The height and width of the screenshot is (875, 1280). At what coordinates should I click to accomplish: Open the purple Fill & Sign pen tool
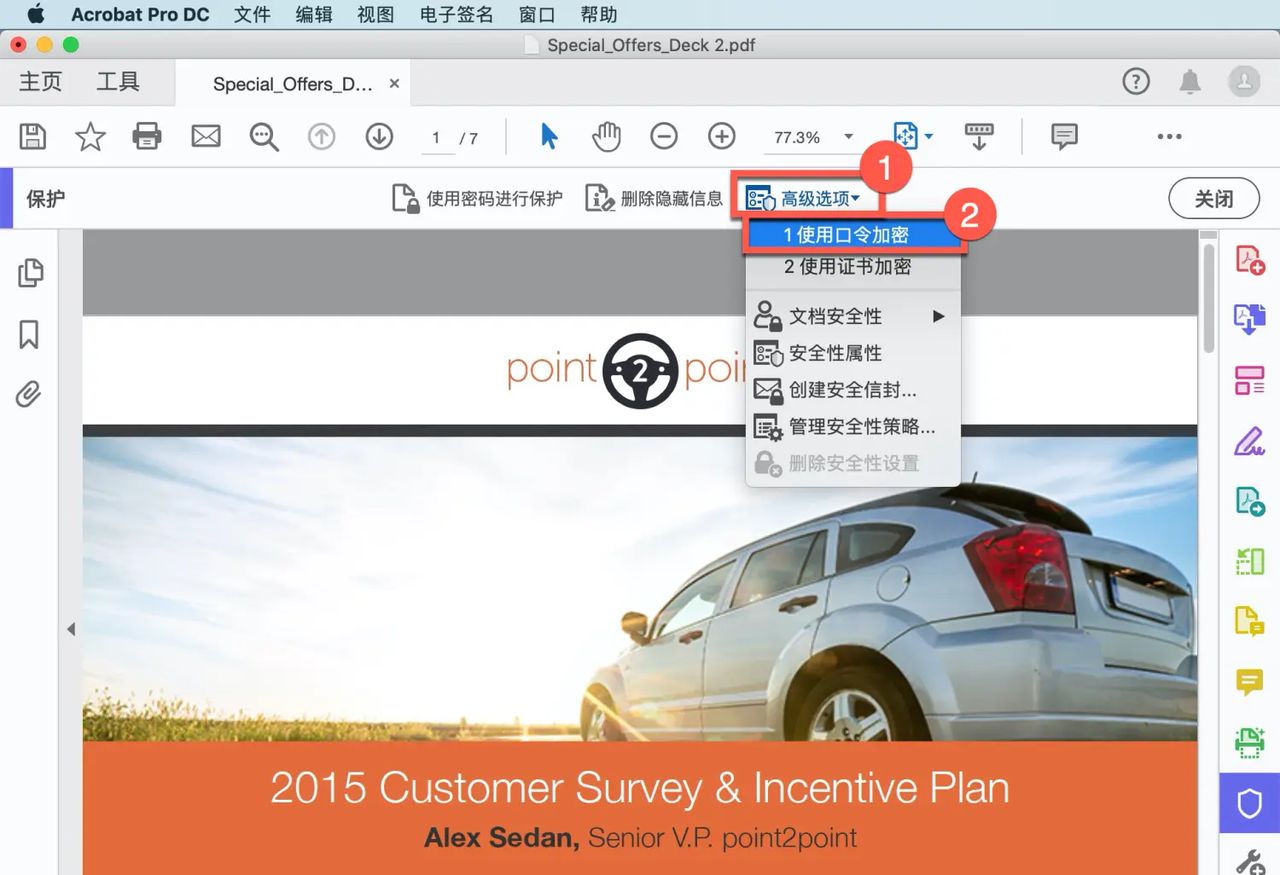click(1250, 440)
